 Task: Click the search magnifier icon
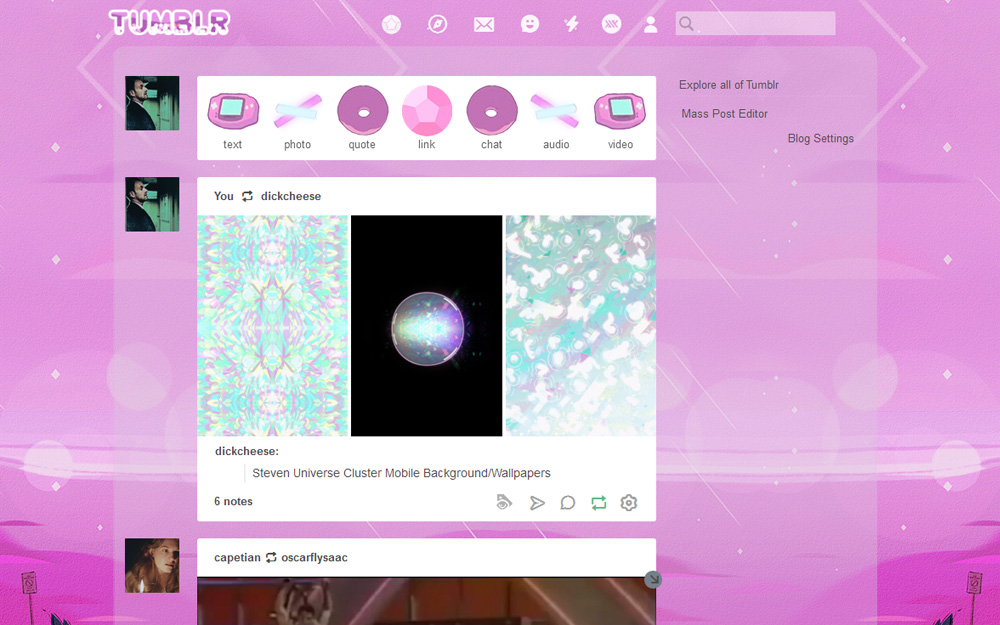[686, 24]
